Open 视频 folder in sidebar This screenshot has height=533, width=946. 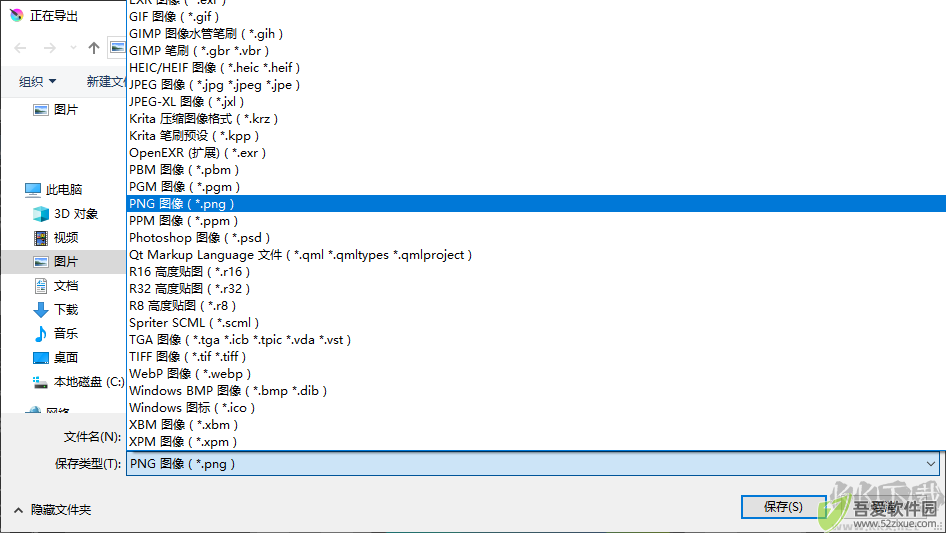[56, 238]
